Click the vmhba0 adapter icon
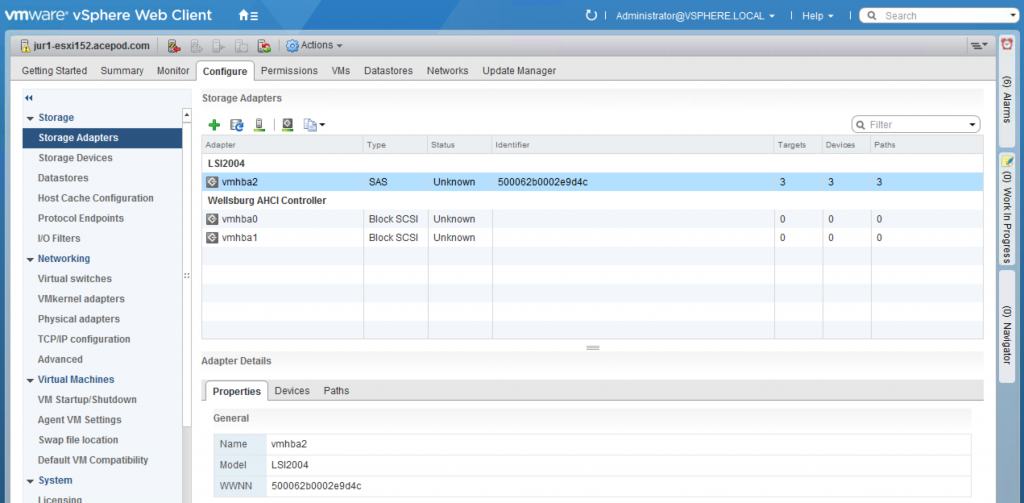The height and width of the screenshot is (503, 1024). [212, 219]
